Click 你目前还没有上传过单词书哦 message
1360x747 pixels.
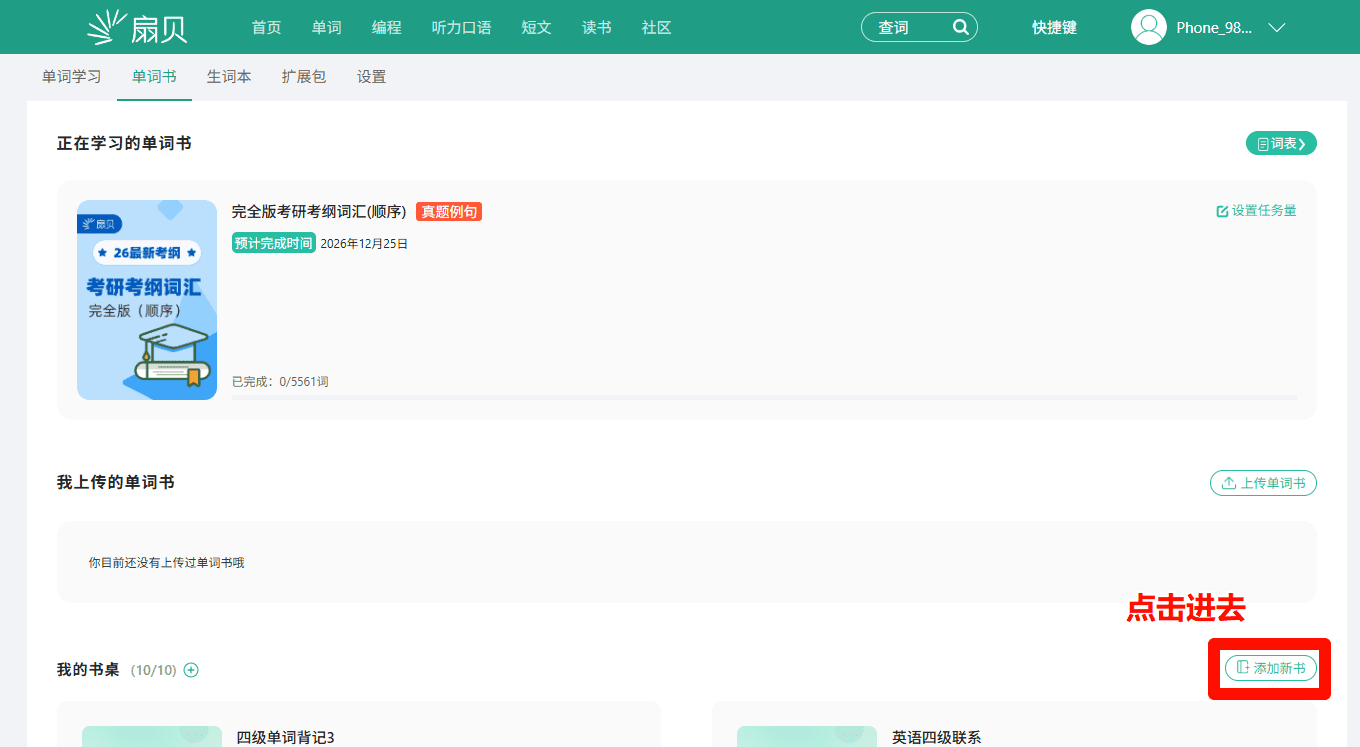click(x=166, y=563)
